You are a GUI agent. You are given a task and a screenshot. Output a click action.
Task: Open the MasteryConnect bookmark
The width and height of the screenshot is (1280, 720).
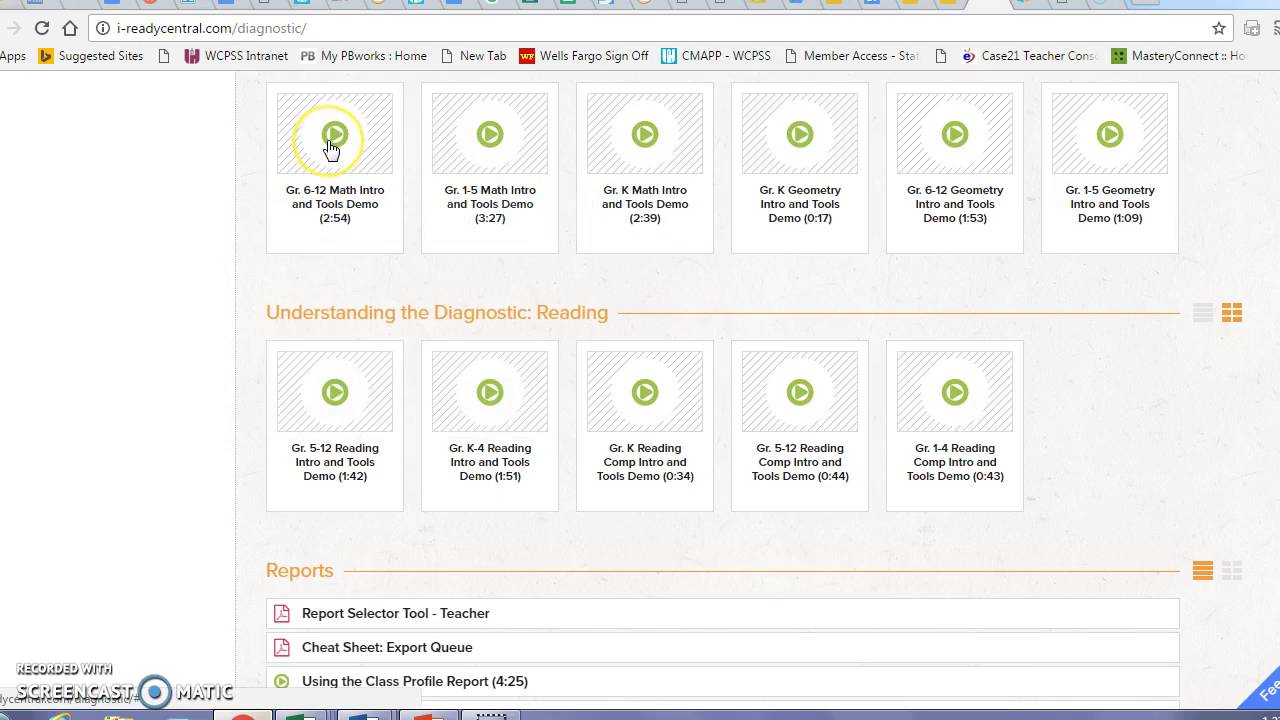point(1179,56)
